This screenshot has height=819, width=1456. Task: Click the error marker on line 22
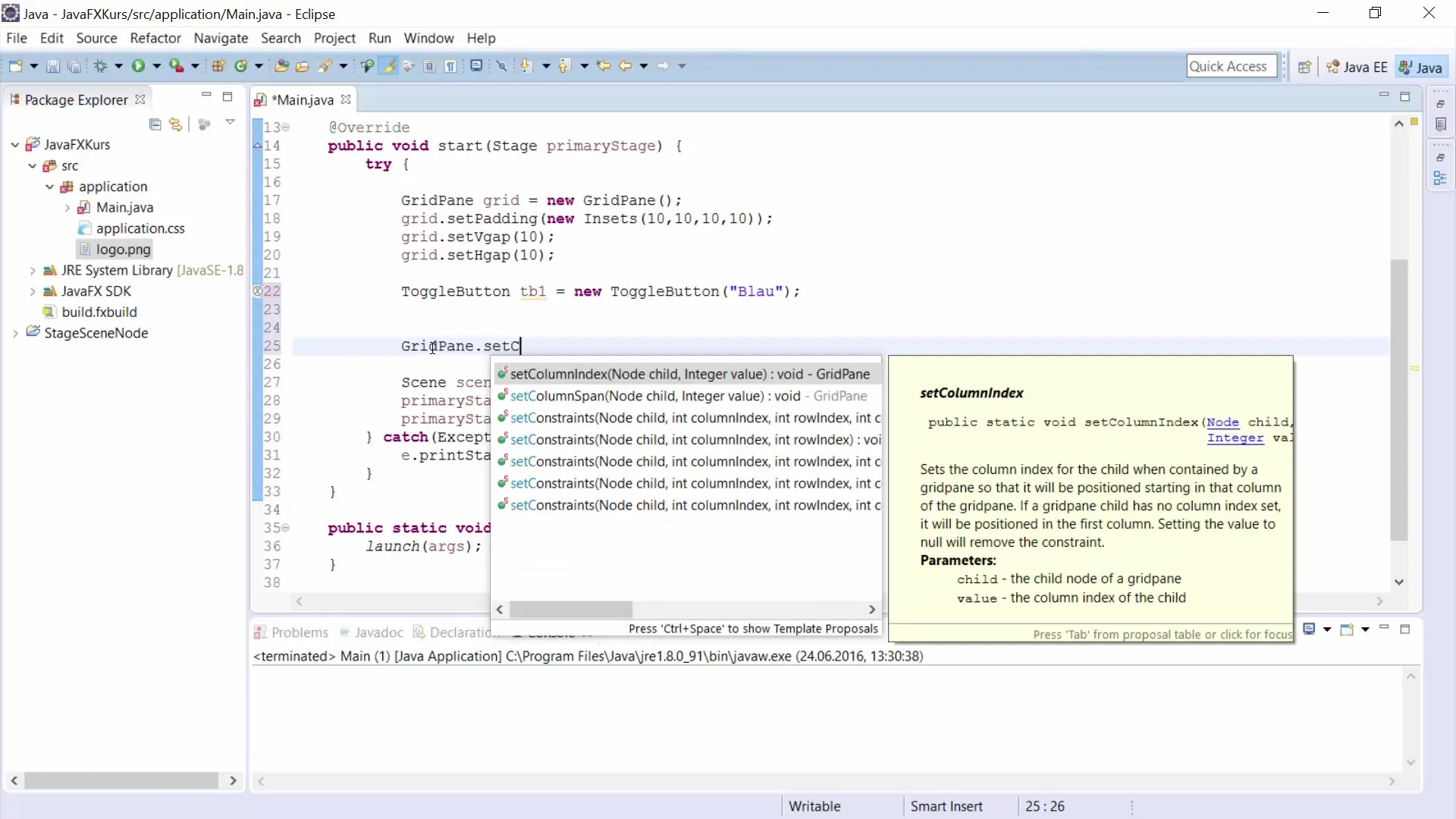pyautogui.click(x=258, y=291)
